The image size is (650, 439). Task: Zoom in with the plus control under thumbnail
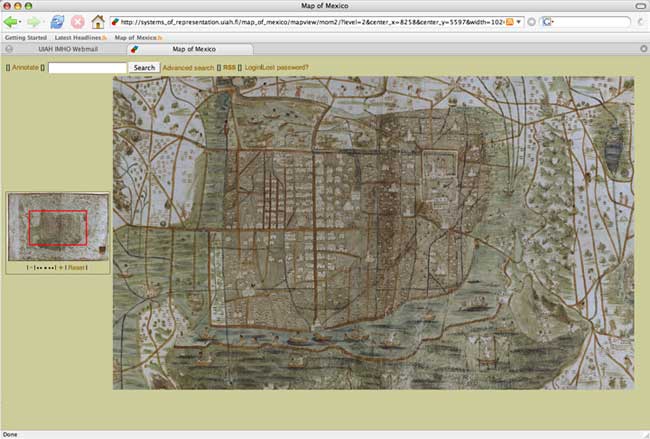tap(61, 268)
